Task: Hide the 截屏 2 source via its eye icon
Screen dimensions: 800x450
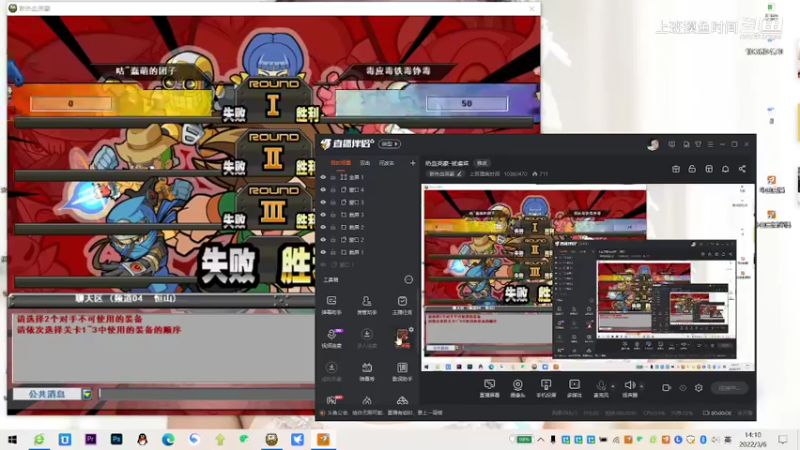Action: coord(323,227)
